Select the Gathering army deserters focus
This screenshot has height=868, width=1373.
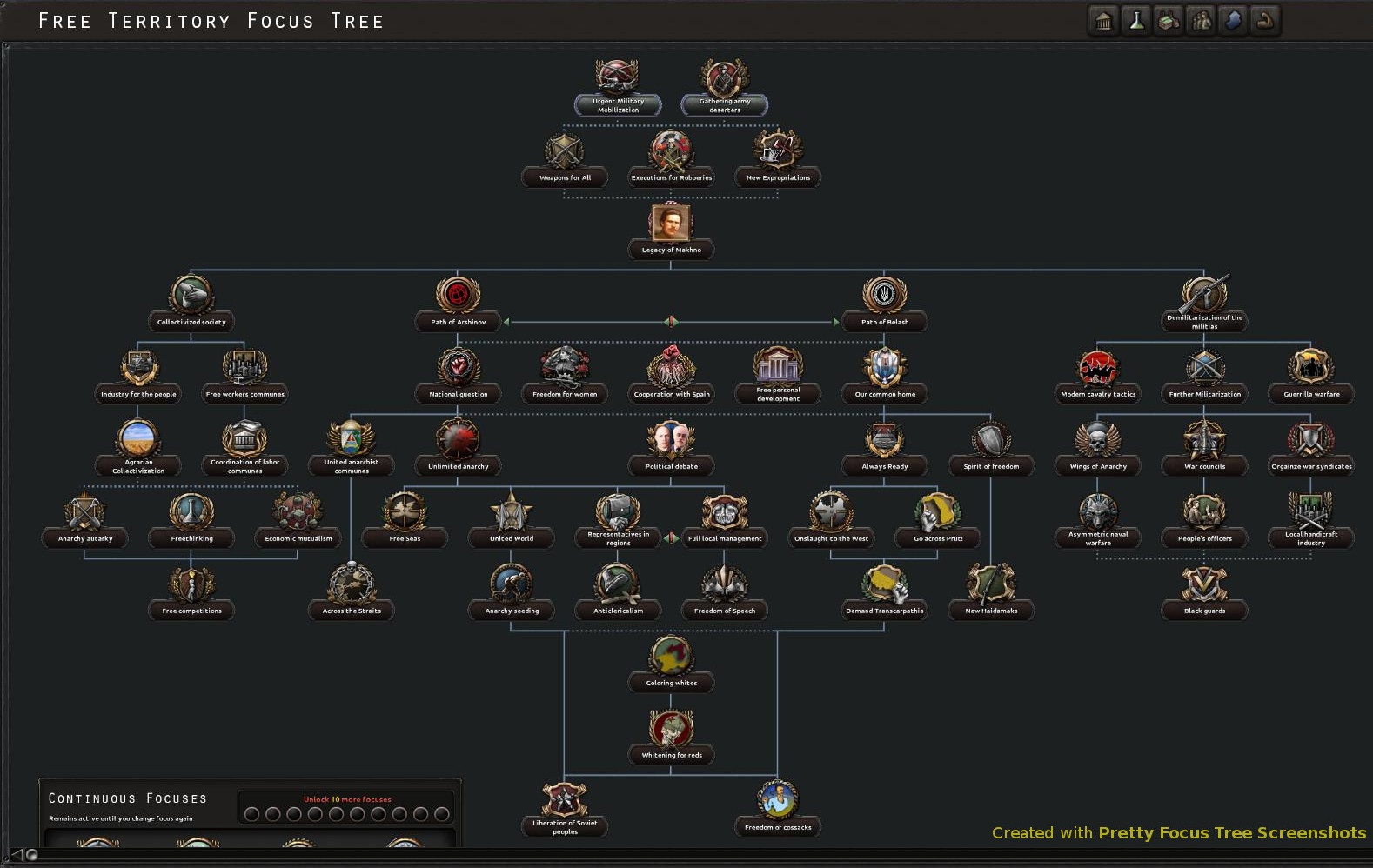point(724,88)
